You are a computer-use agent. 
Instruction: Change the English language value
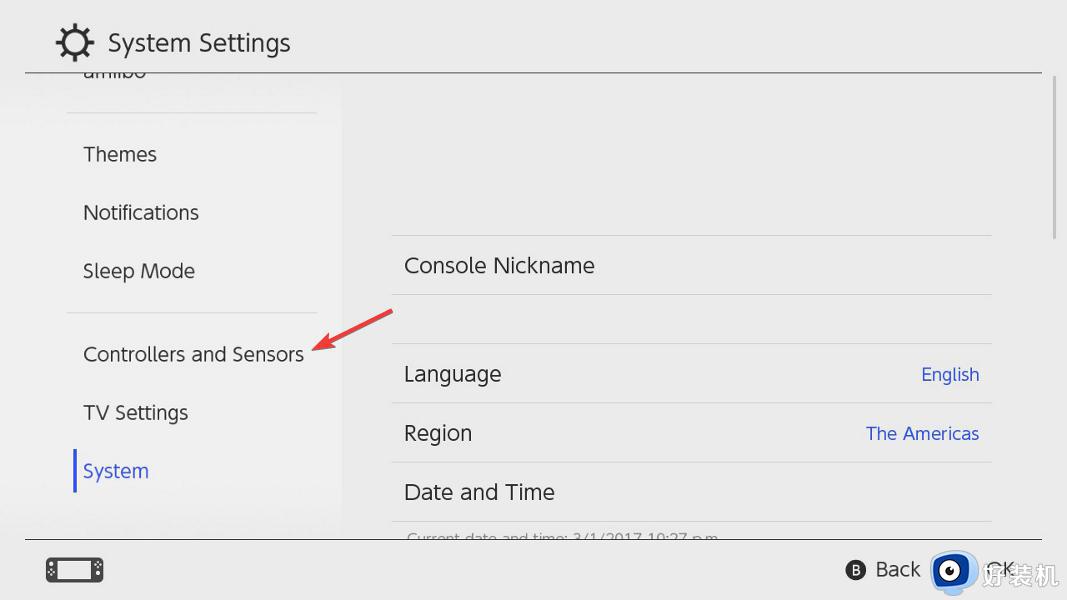[x=950, y=375]
